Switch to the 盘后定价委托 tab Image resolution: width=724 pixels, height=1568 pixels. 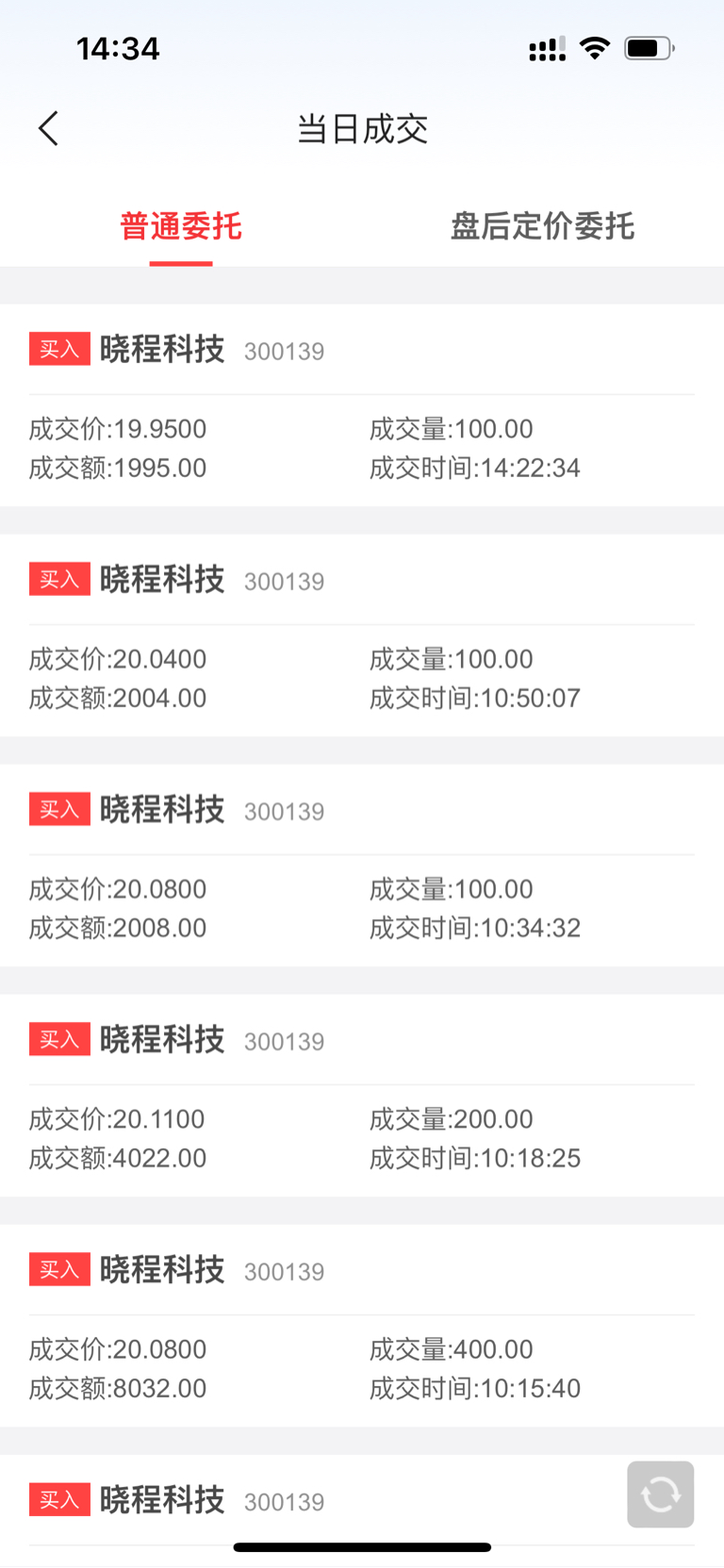coord(543,226)
